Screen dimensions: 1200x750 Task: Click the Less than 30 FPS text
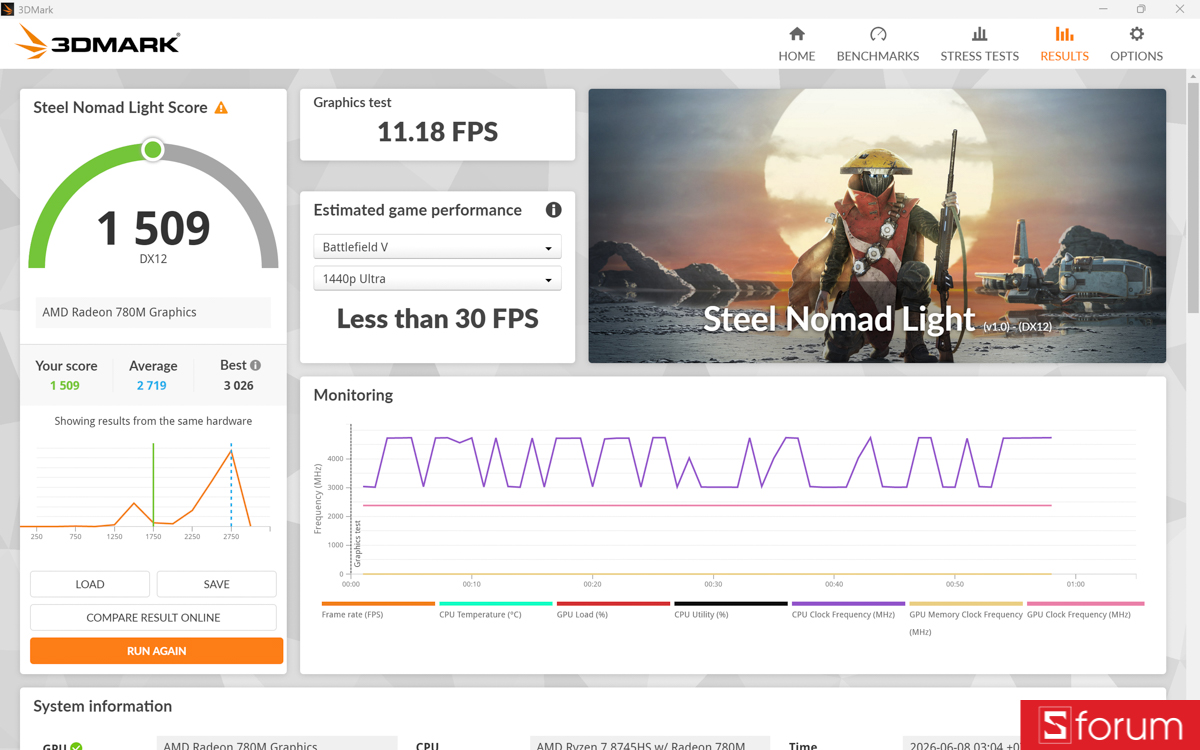click(x=437, y=319)
